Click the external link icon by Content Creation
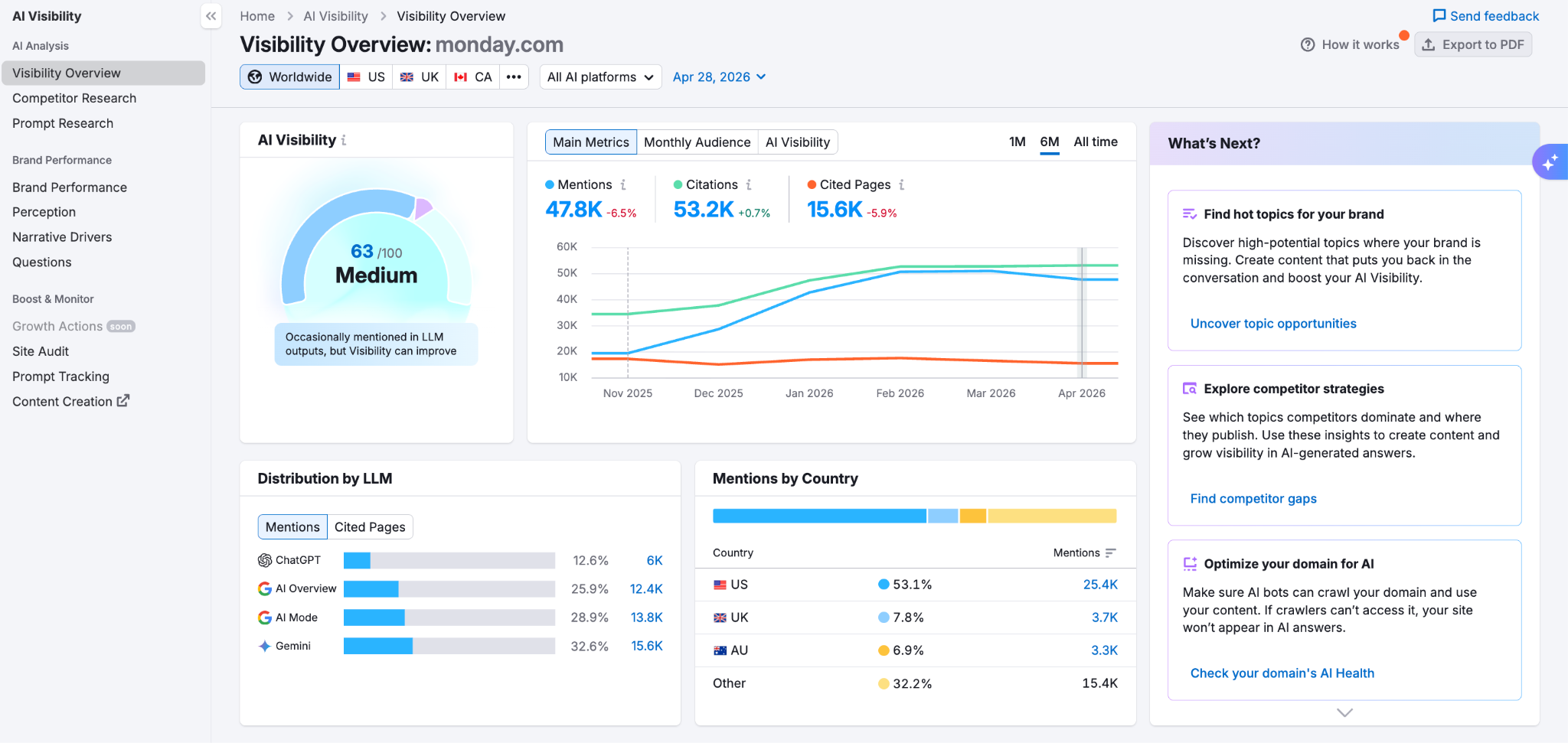Screen dimensions: 1568x743 click(123, 400)
